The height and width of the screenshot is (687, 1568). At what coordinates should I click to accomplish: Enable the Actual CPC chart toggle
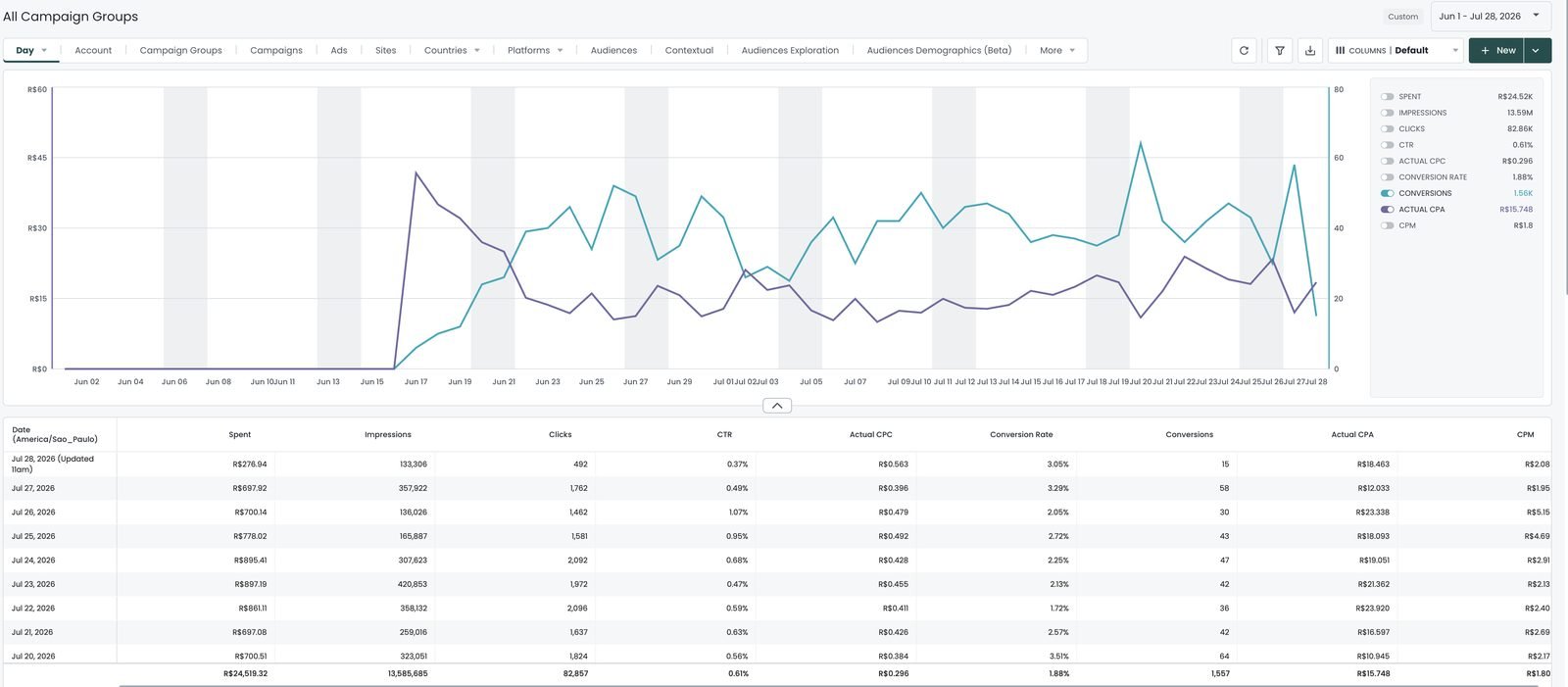click(1387, 161)
